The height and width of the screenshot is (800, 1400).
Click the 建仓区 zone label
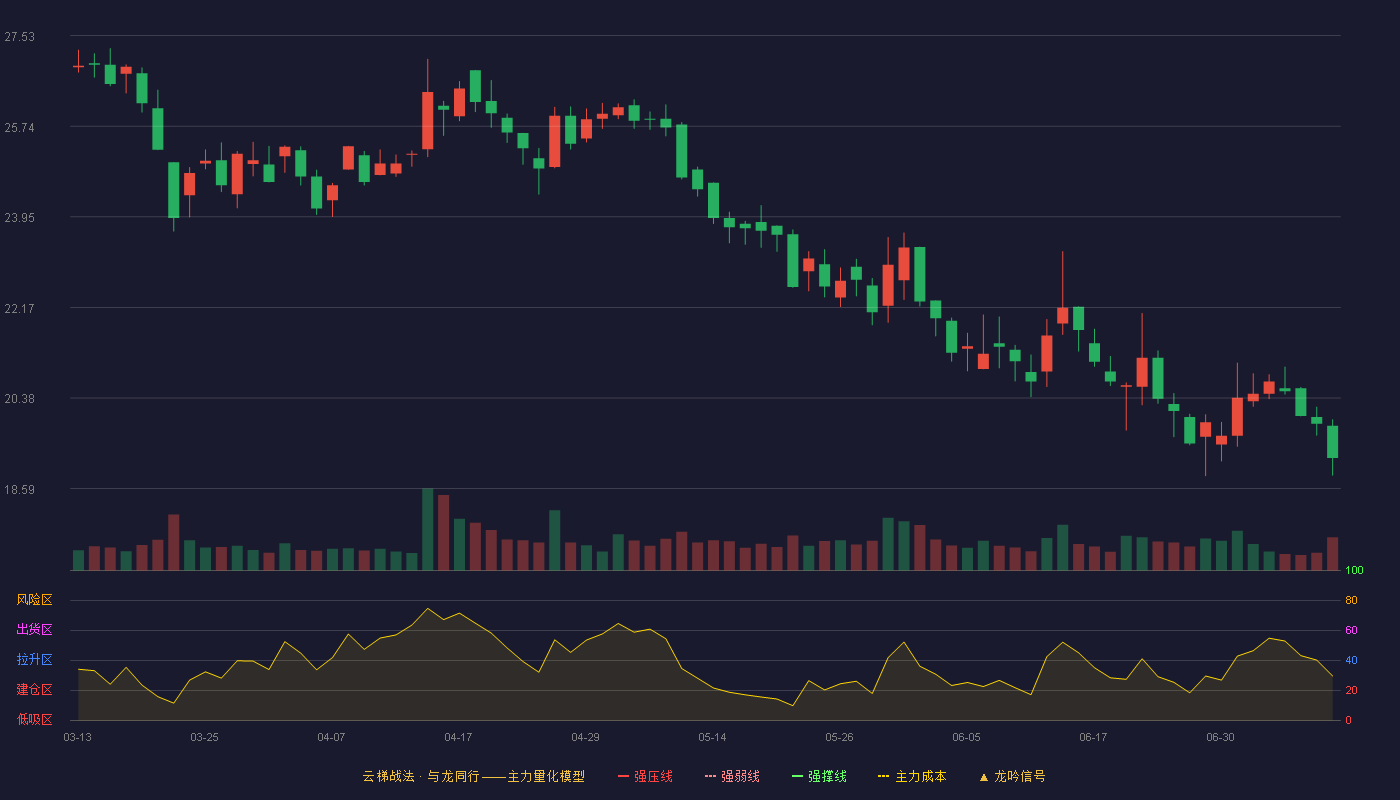pyautogui.click(x=34, y=690)
